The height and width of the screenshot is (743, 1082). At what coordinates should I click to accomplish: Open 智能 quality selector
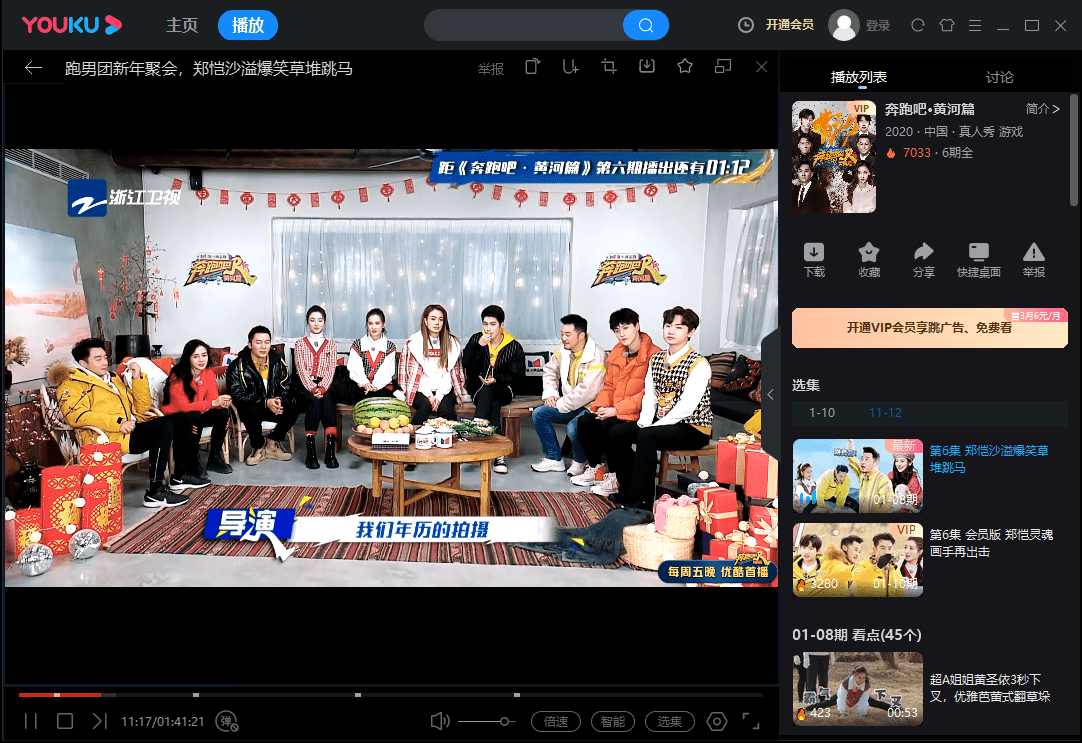(613, 721)
